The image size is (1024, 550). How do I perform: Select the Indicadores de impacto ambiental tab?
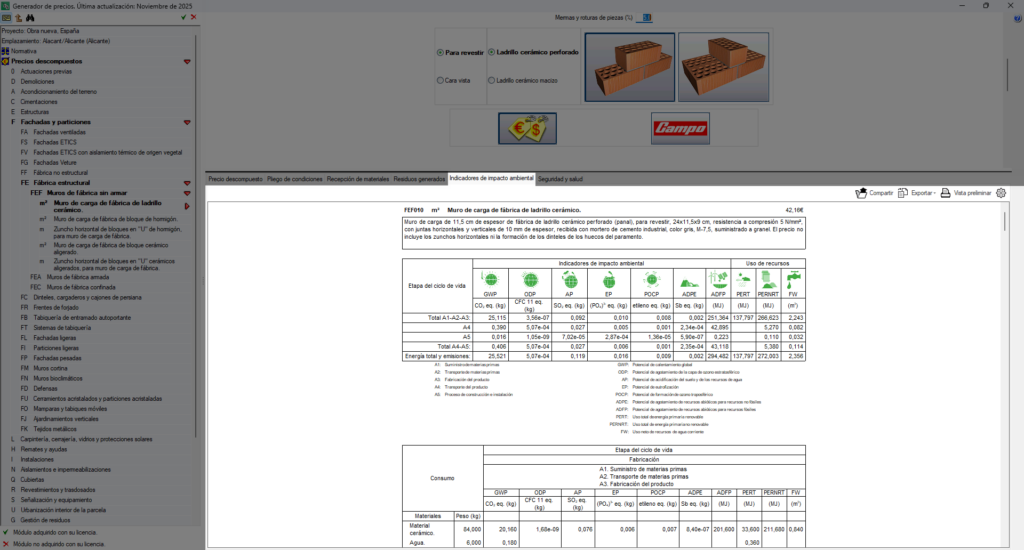tap(491, 178)
